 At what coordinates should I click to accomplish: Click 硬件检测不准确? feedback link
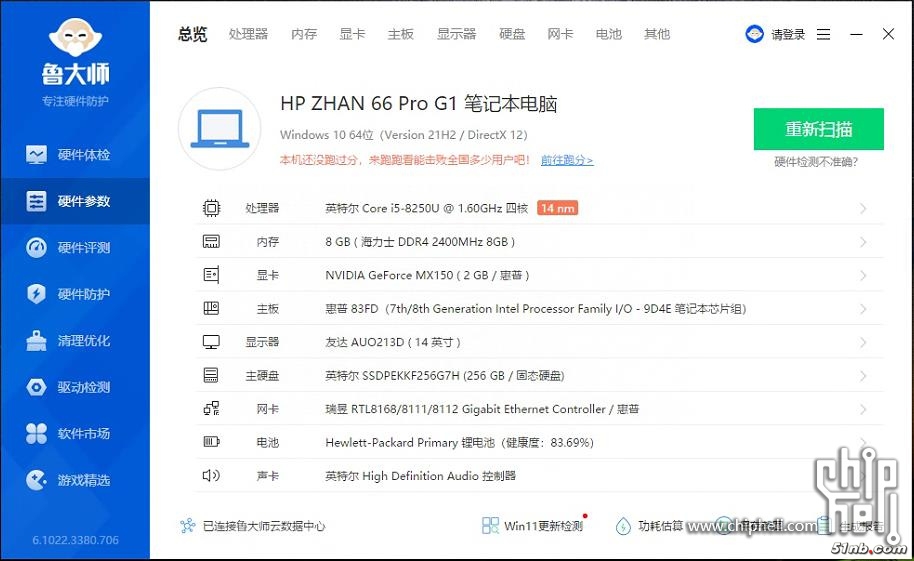click(816, 162)
